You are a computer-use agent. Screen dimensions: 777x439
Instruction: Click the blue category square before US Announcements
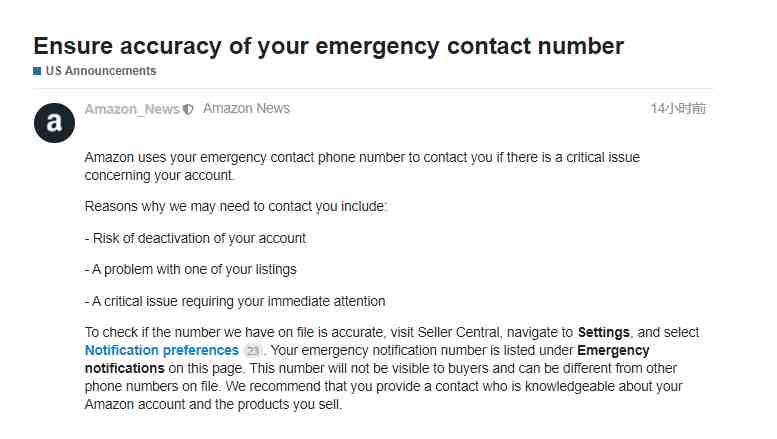click(x=37, y=71)
